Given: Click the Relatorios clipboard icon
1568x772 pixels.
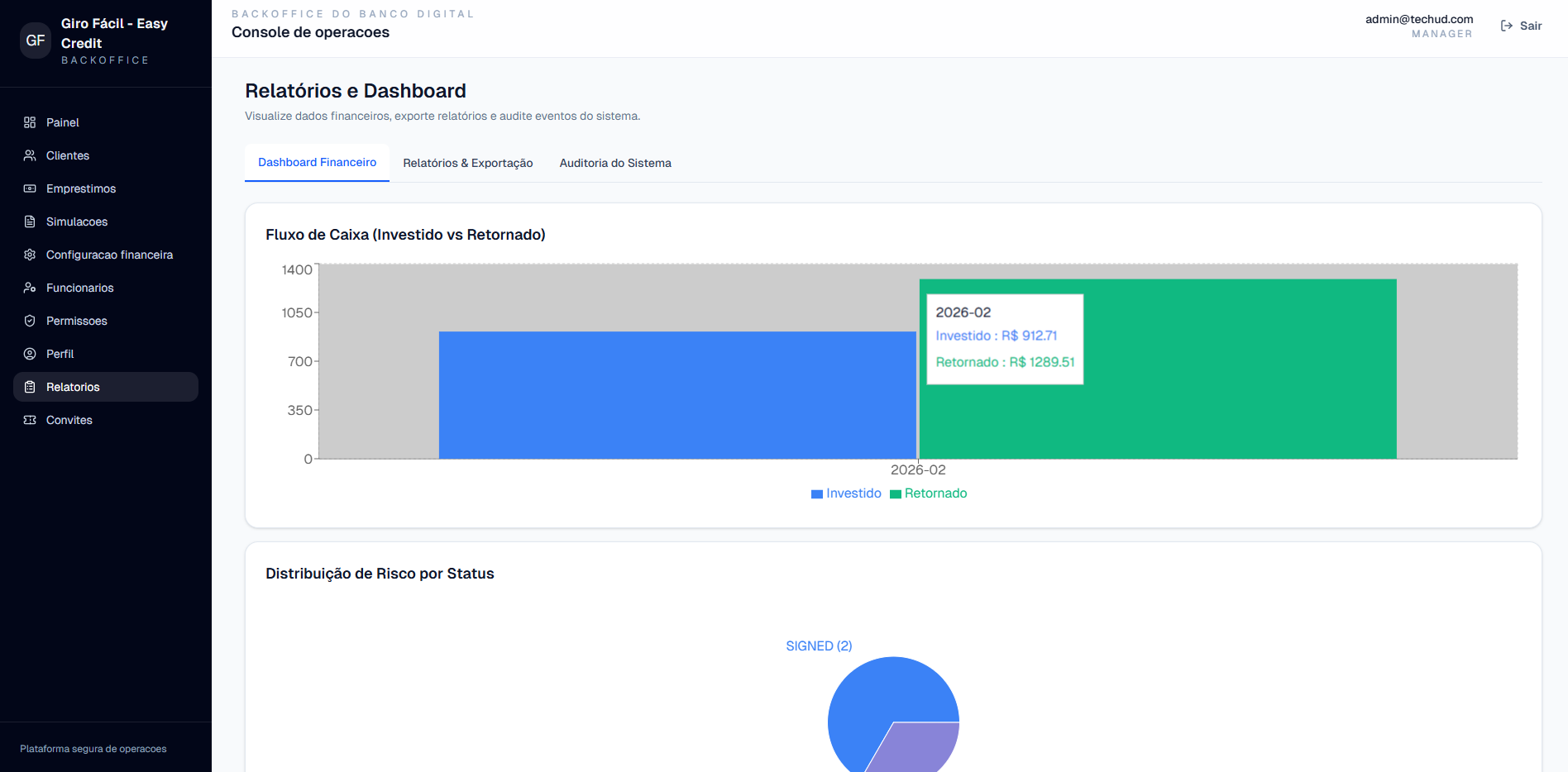Looking at the screenshot, I should click(x=30, y=387).
